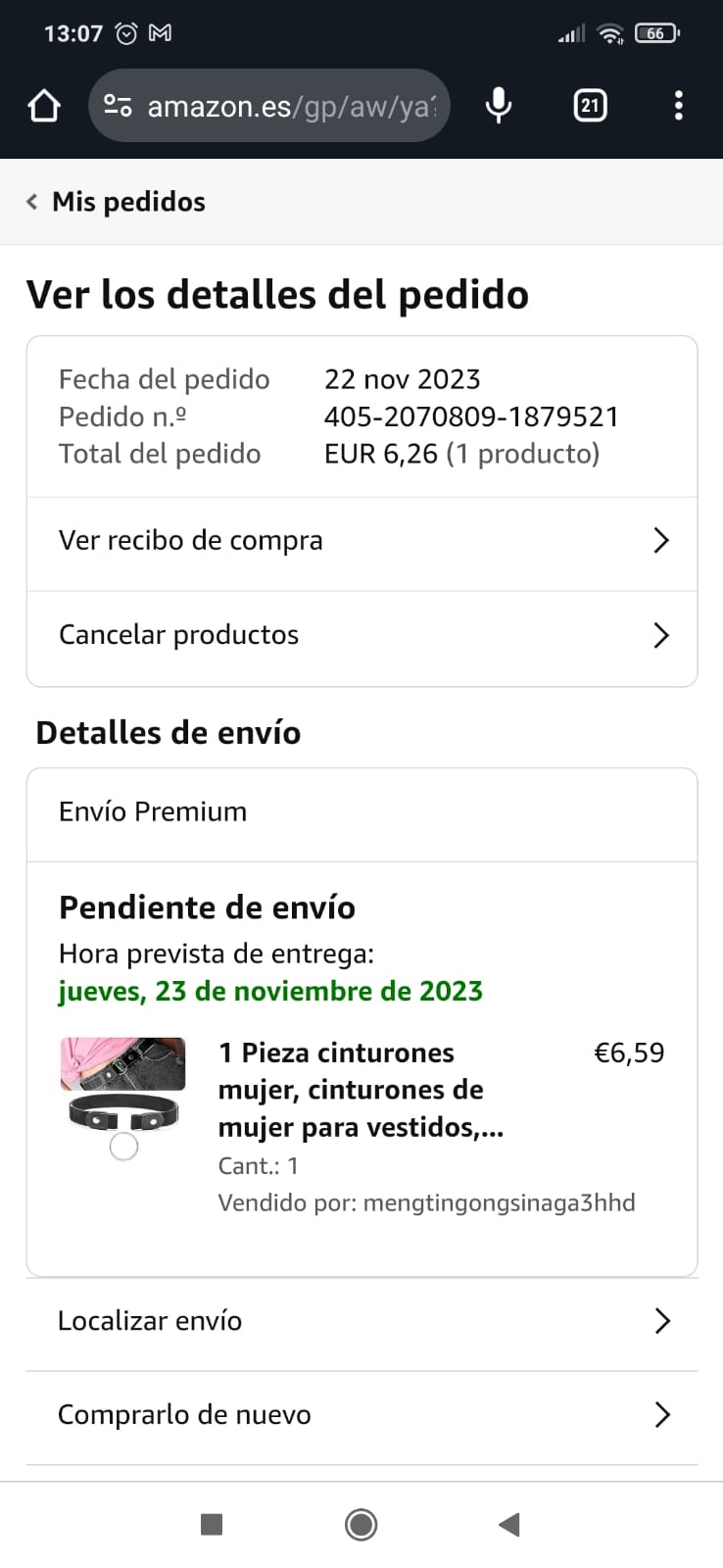Tap the Android recent apps square
Image resolution: width=723 pixels, height=1568 pixels.
tap(212, 1524)
